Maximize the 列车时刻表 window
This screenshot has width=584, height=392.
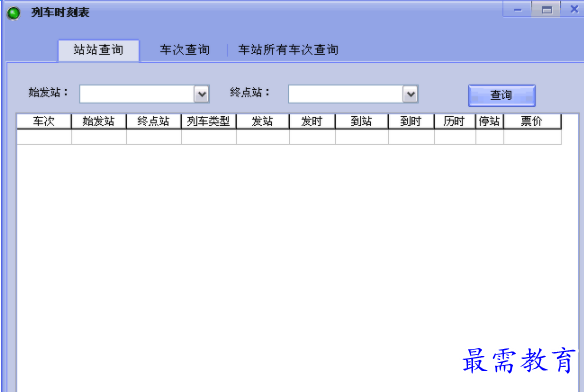[x=546, y=10]
